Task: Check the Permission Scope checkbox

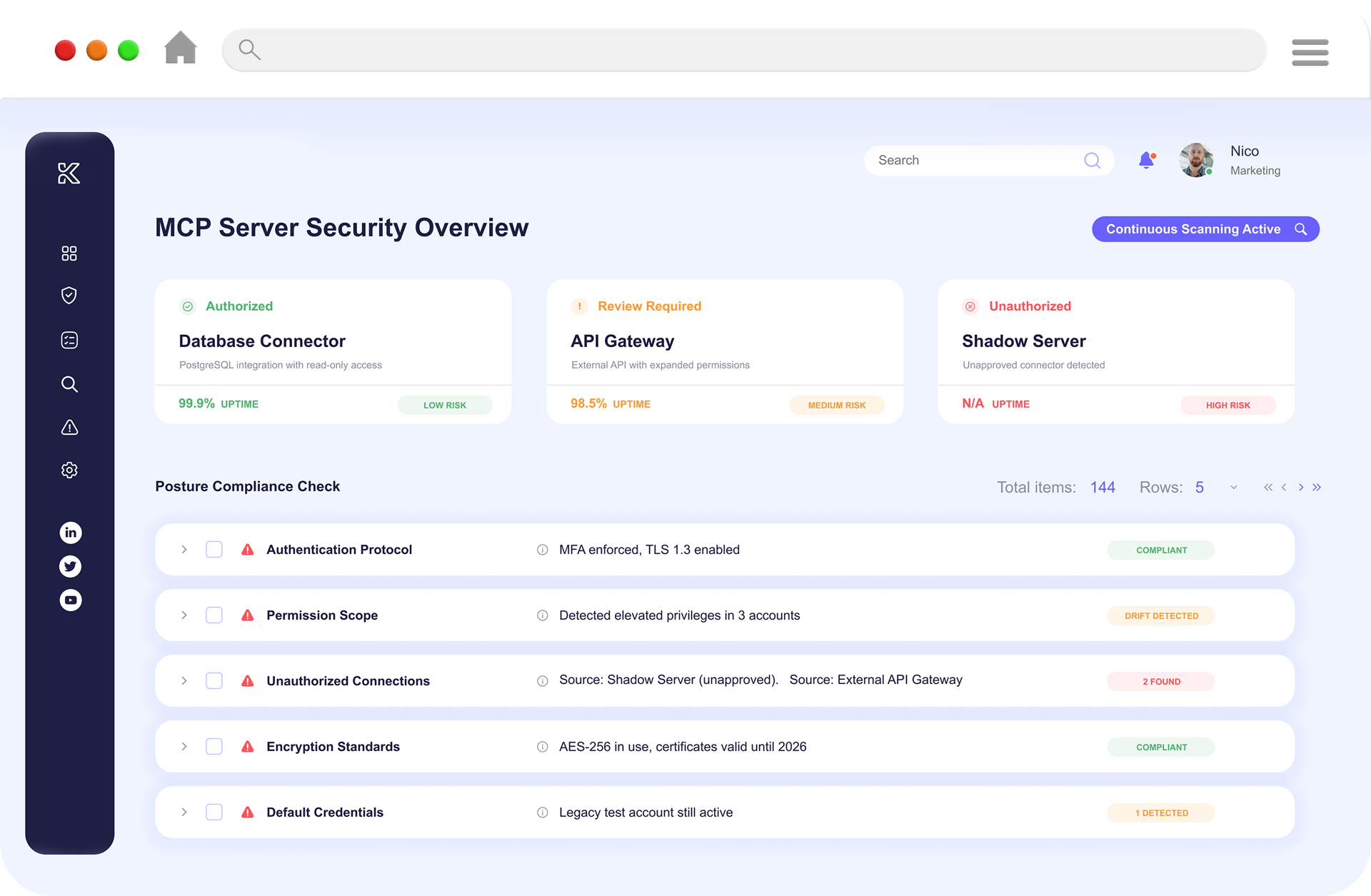Action: pyautogui.click(x=214, y=615)
